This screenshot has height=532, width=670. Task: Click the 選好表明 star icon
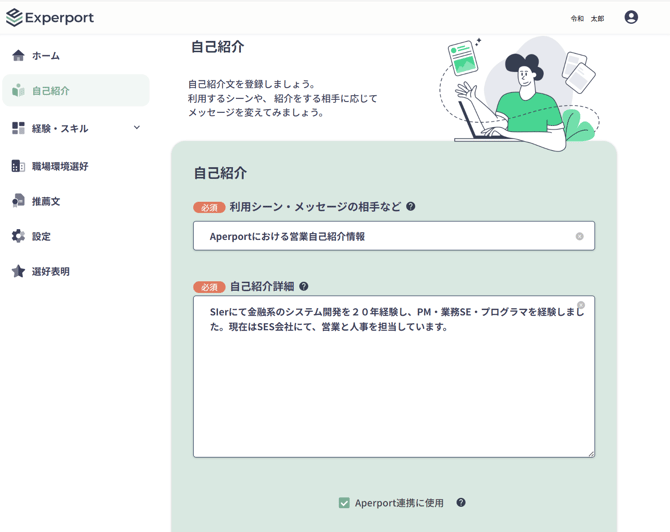coord(18,271)
